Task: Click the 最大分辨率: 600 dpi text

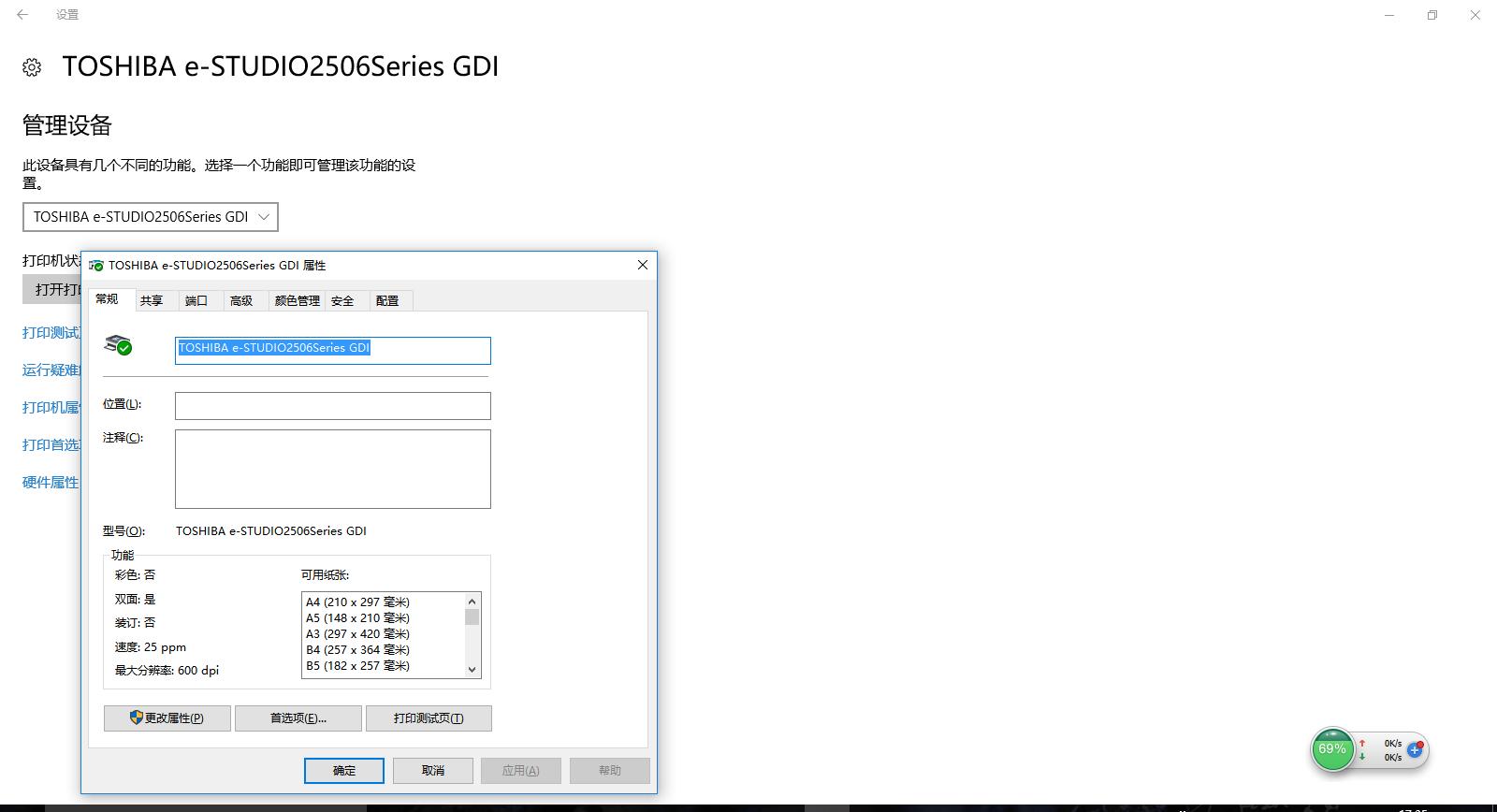Action: click(x=167, y=671)
